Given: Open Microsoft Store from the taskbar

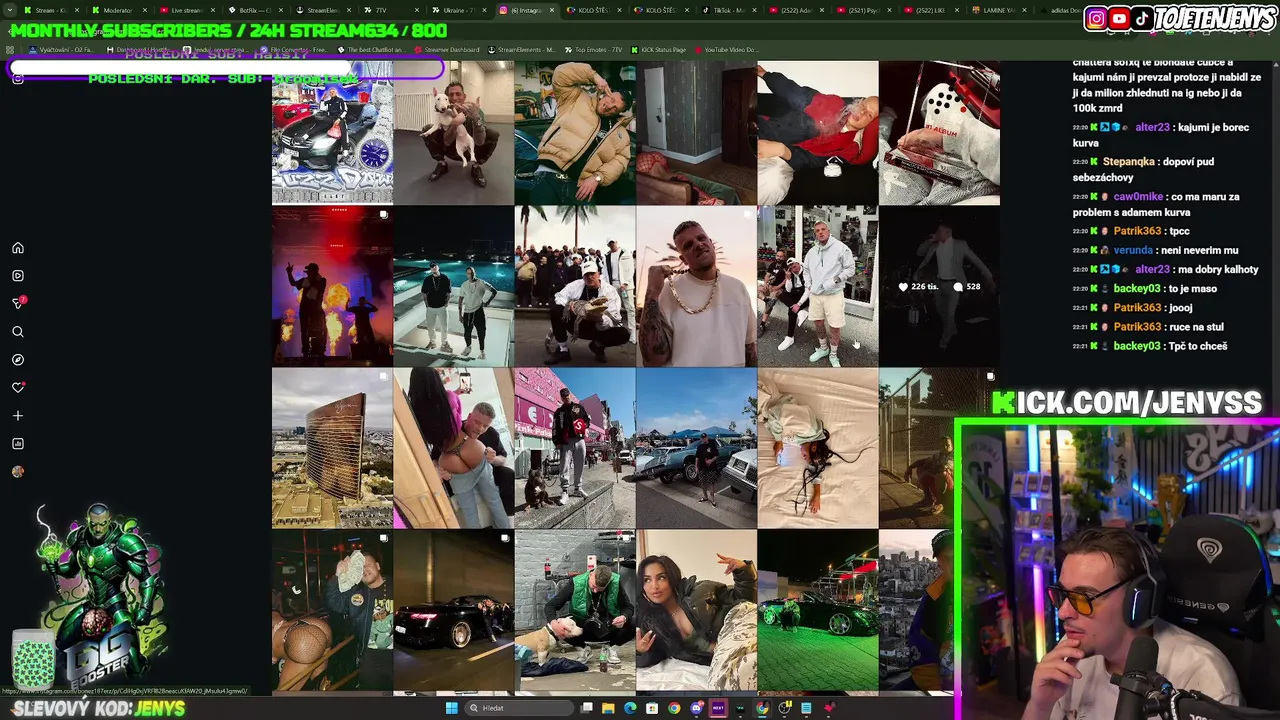Looking at the screenshot, I should [x=652, y=708].
